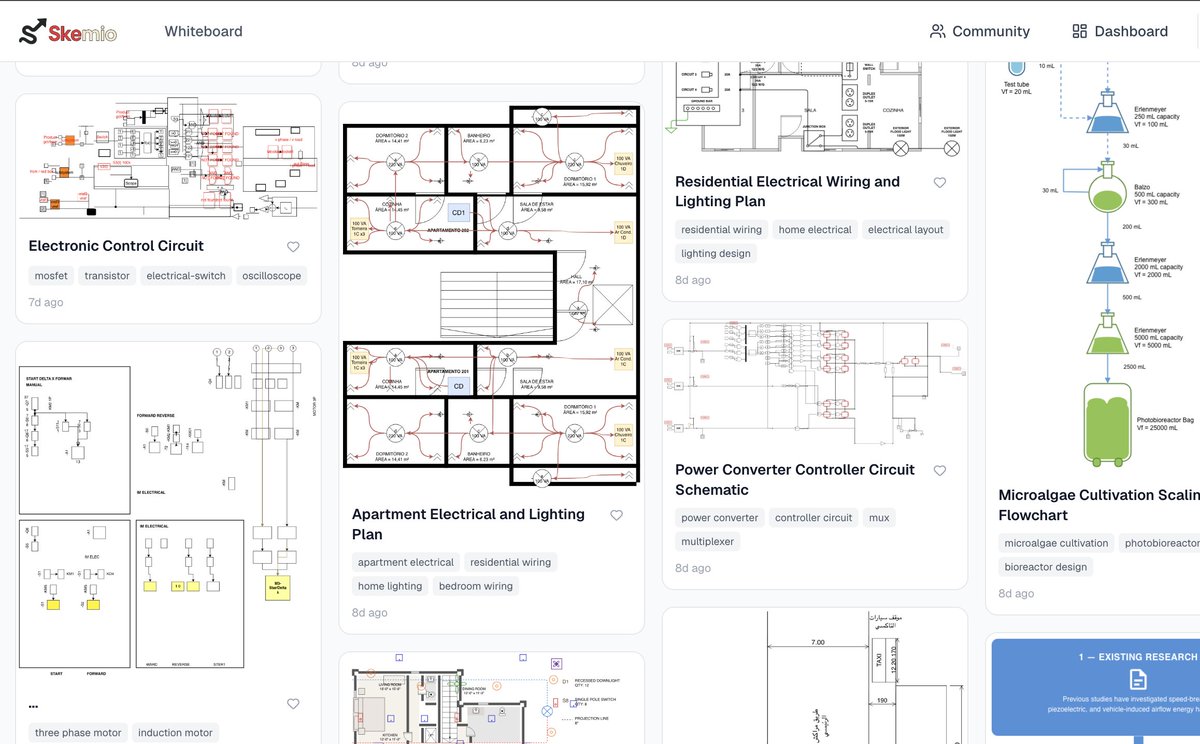Select residential wiring tag under Residential Electrical plan
1200x744 pixels.
pos(721,230)
